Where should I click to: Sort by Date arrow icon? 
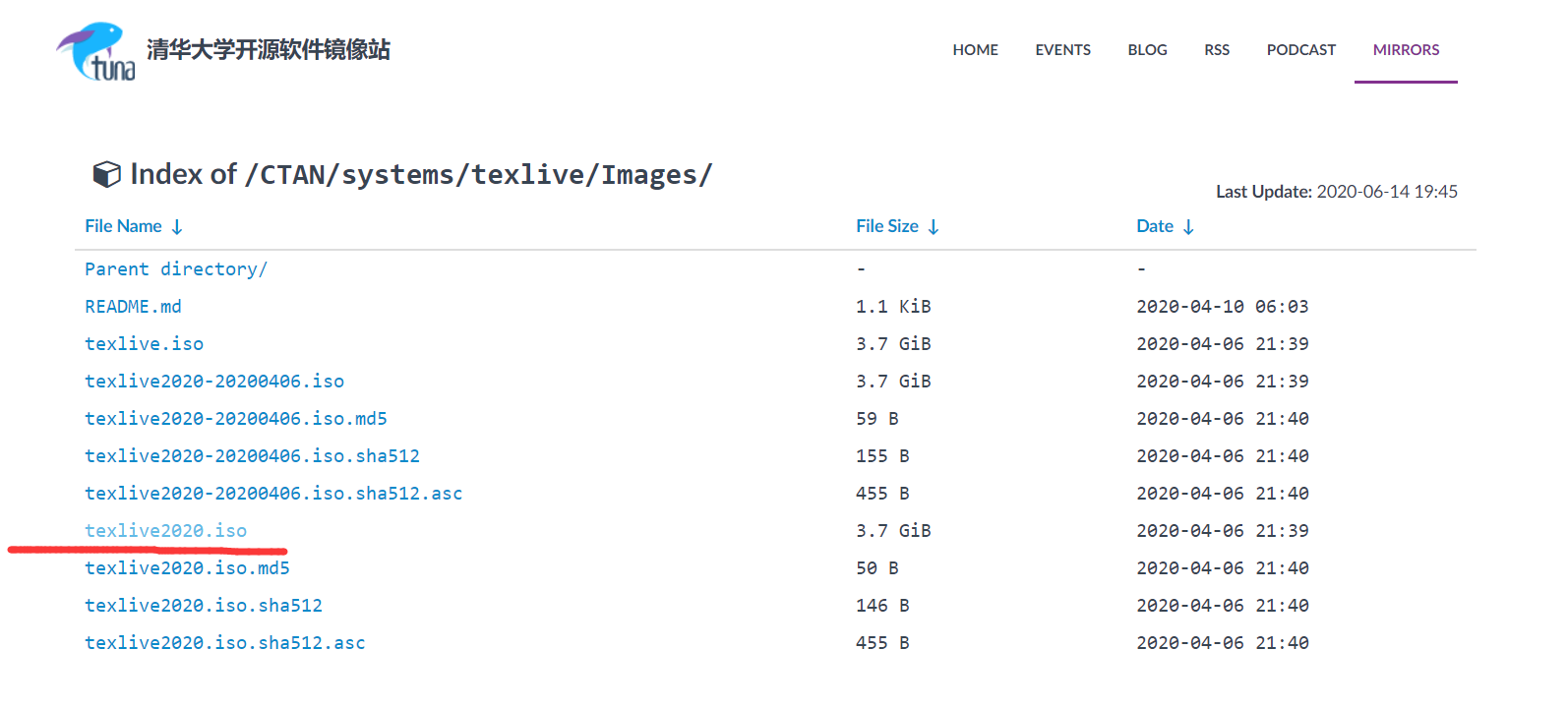pyautogui.click(x=1188, y=227)
